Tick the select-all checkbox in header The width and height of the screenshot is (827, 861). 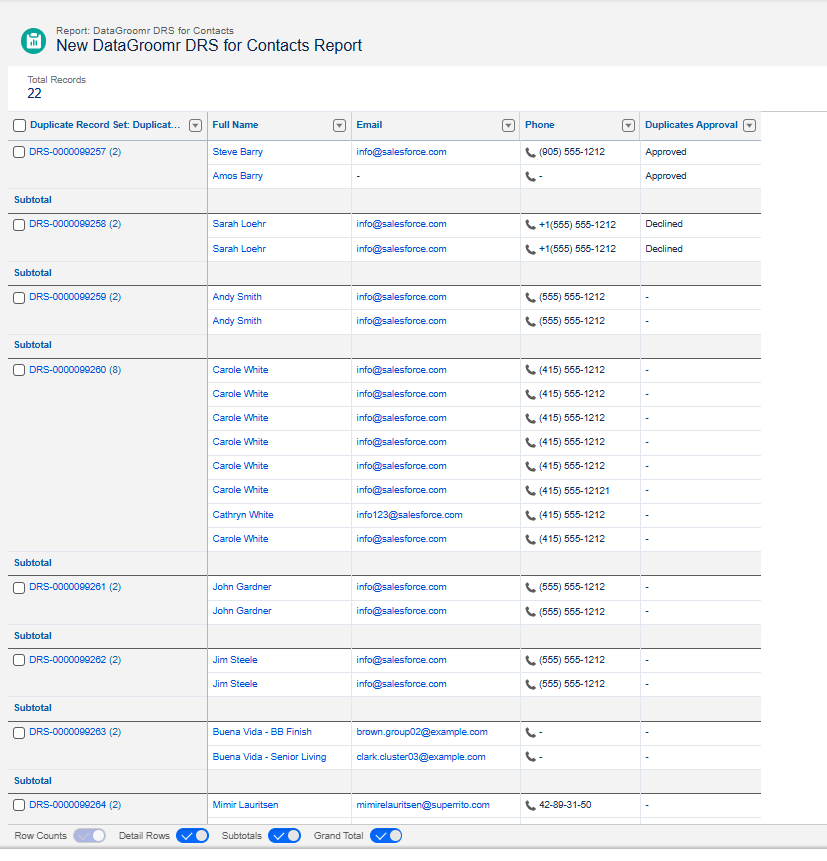coord(19,125)
